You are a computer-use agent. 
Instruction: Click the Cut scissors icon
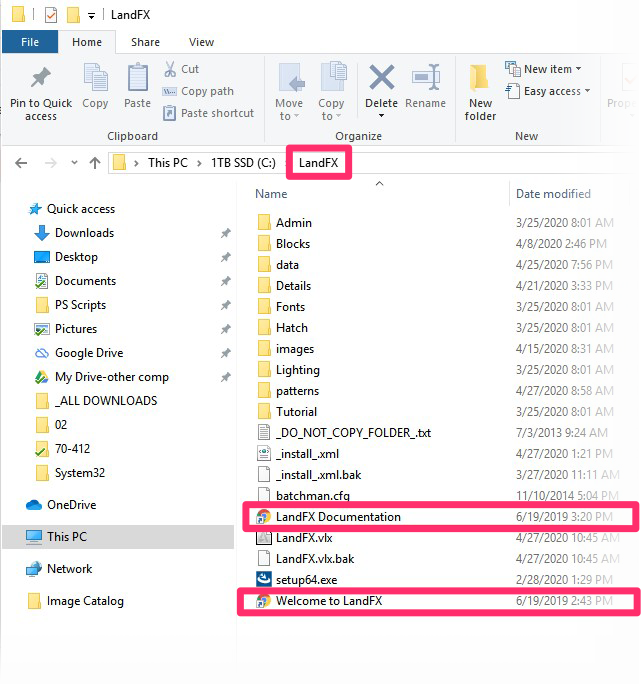pyautogui.click(x=170, y=69)
